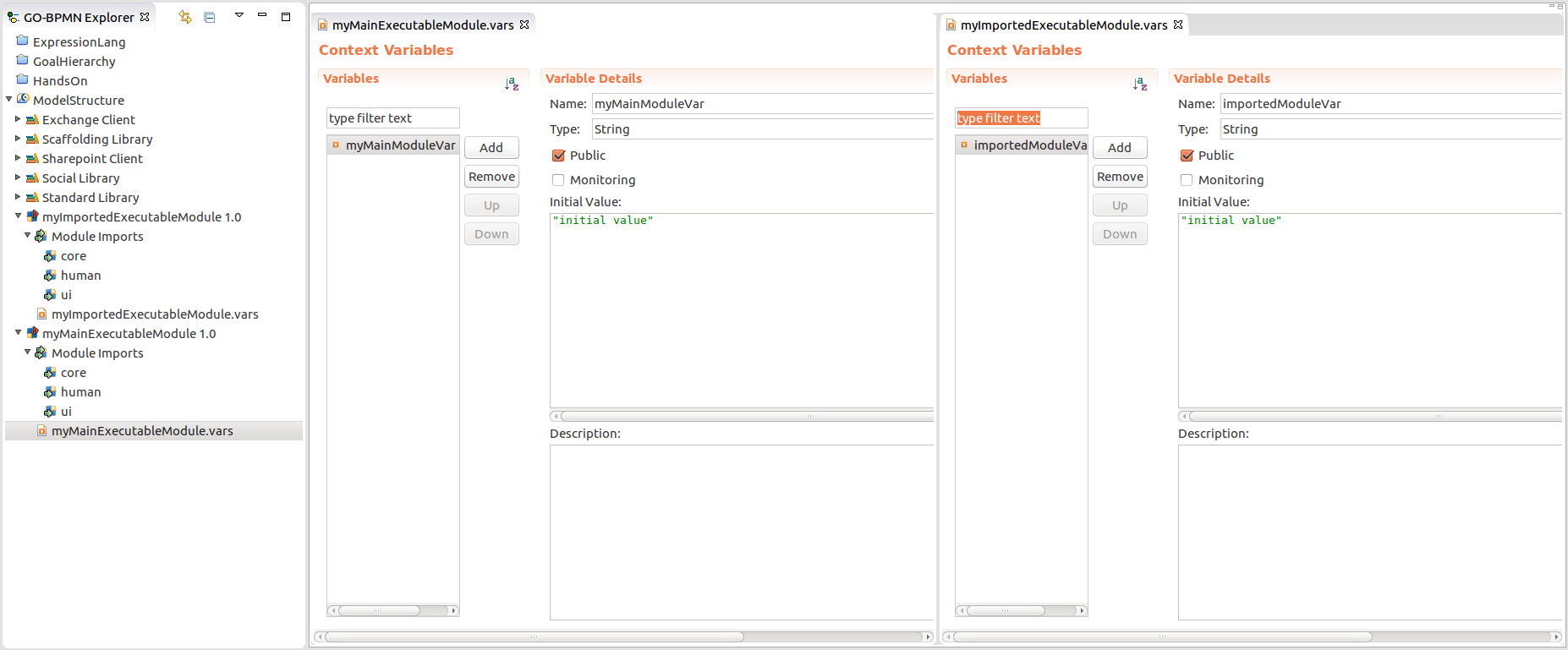
Task: Open myImportedExecutableModule.vars in the explorer tree
Action: [x=155, y=314]
